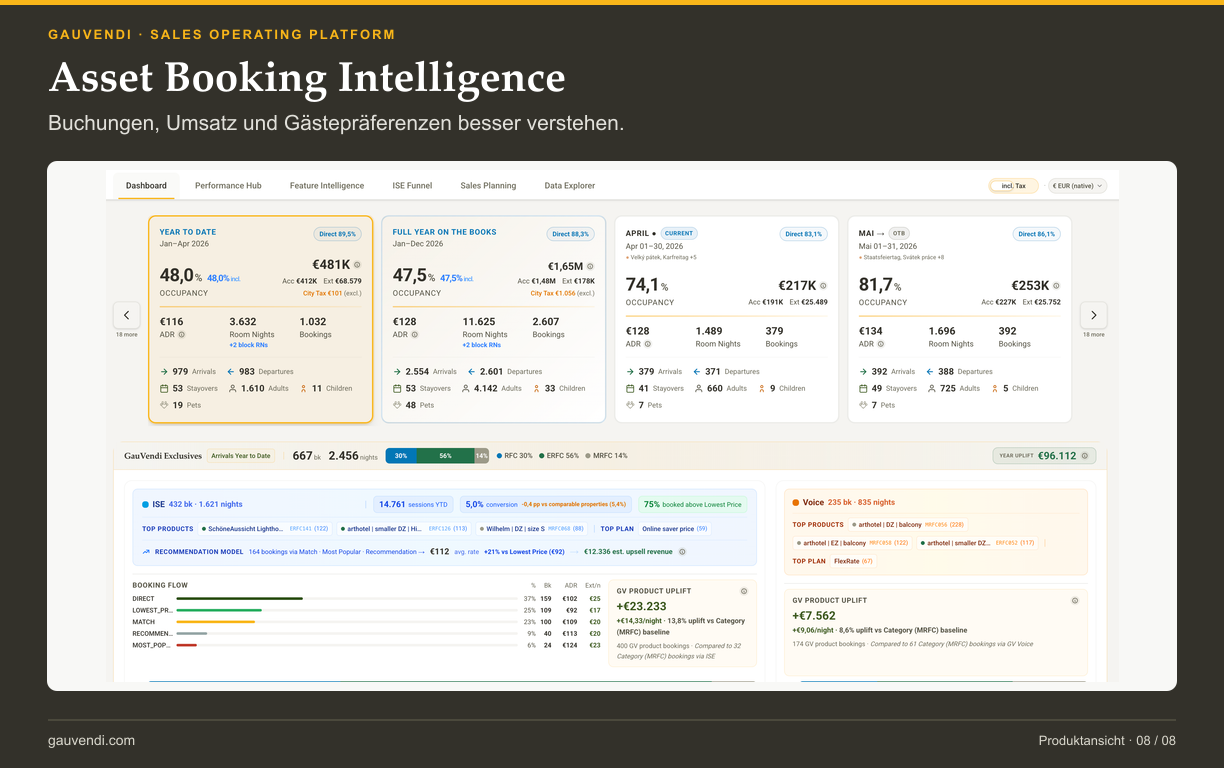
Task: Click pets paw icon next to 19
Action: (164, 405)
